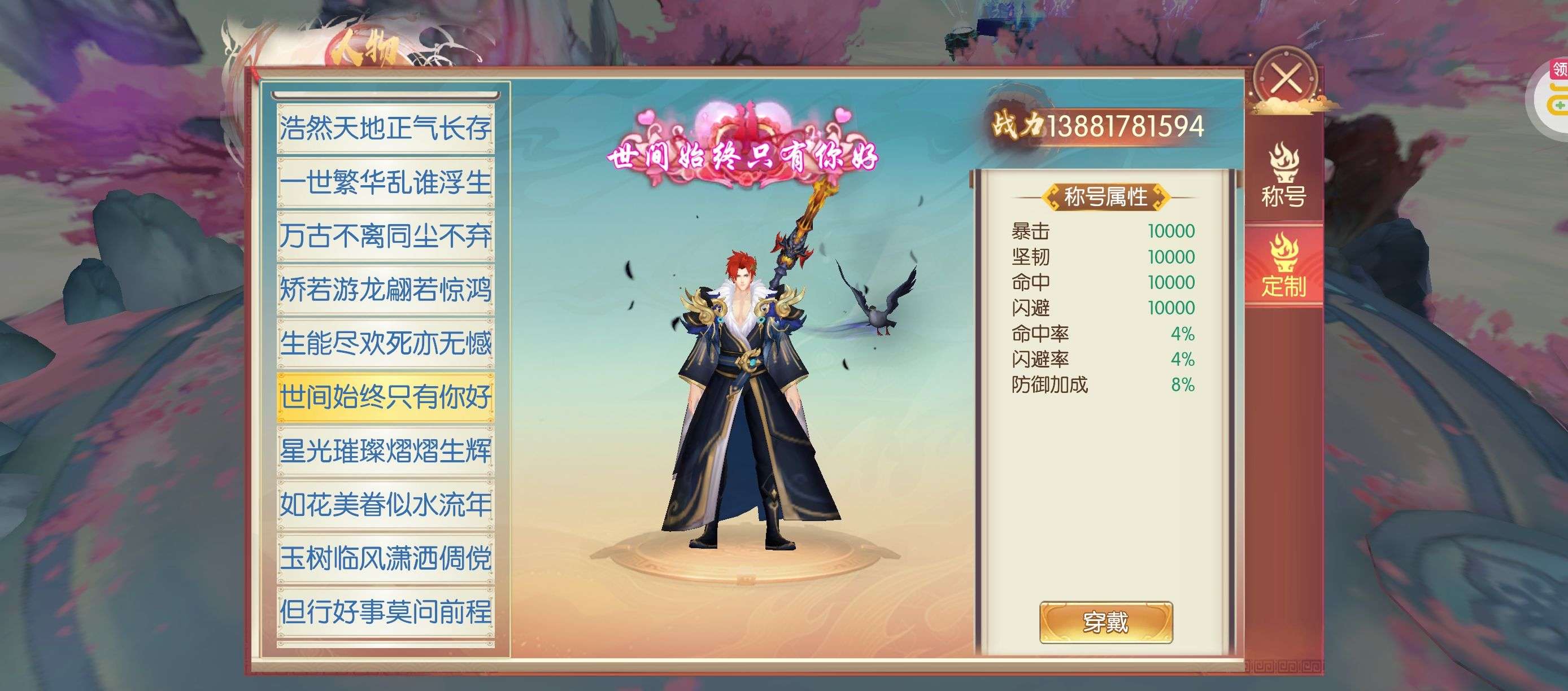Click the 称号属性 header
Image resolution: width=1568 pixels, height=691 pixels.
pos(1105,196)
